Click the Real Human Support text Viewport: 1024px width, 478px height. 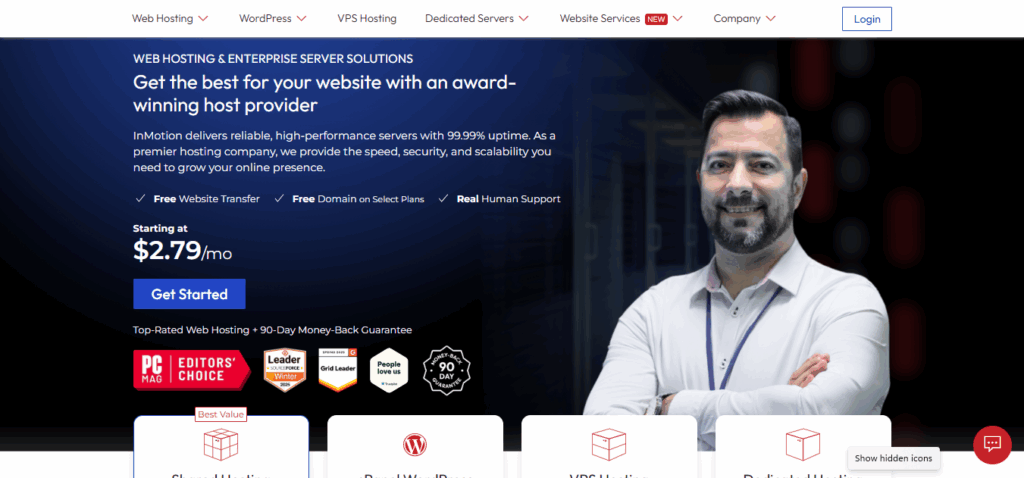(x=508, y=199)
